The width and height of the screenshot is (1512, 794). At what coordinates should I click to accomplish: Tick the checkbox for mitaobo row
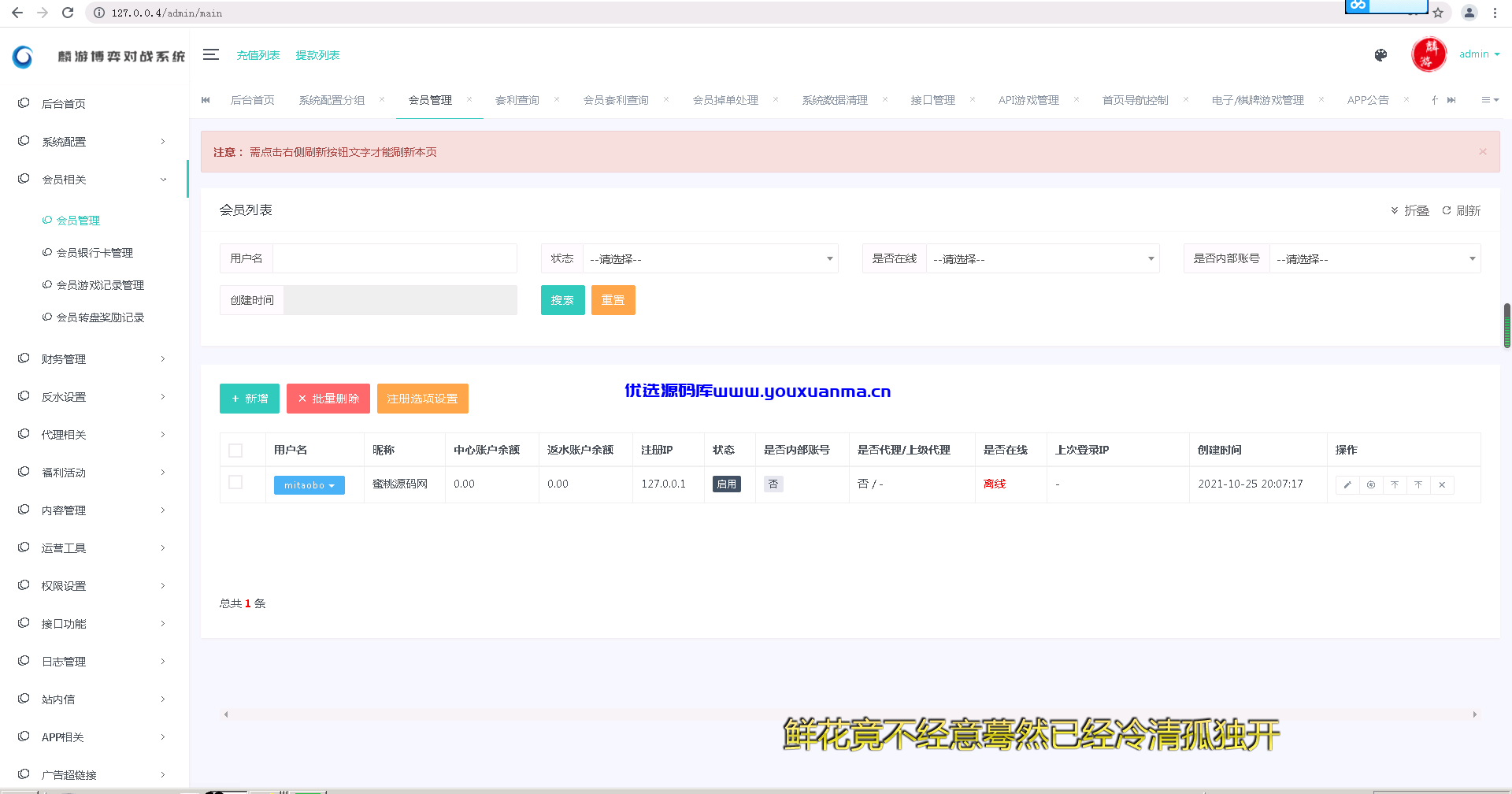(x=235, y=482)
